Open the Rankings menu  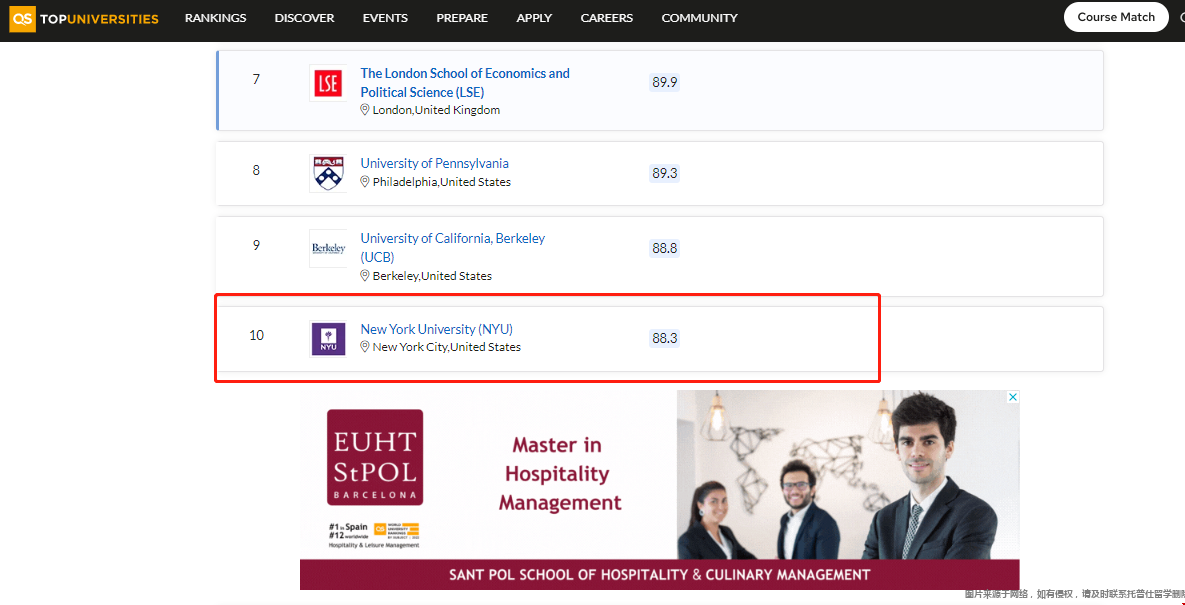point(215,18)
